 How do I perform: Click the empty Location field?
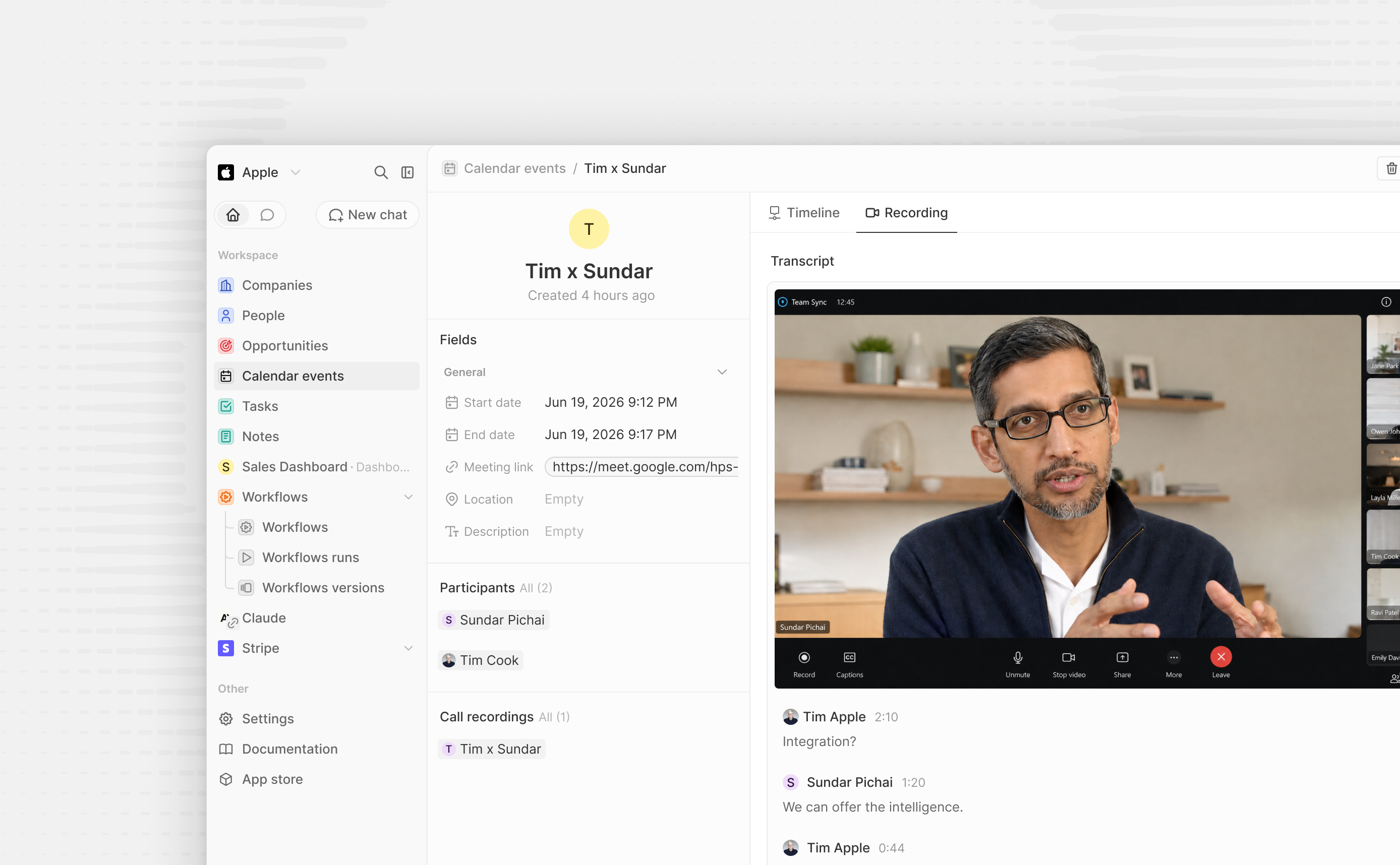click(x=564, y=500)
